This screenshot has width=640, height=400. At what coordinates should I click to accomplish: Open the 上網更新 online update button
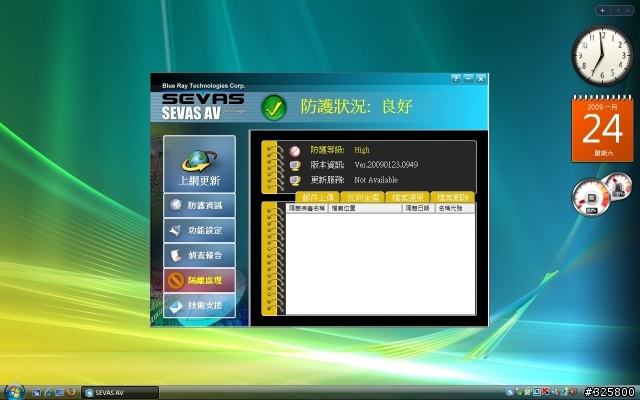(199, 164)
